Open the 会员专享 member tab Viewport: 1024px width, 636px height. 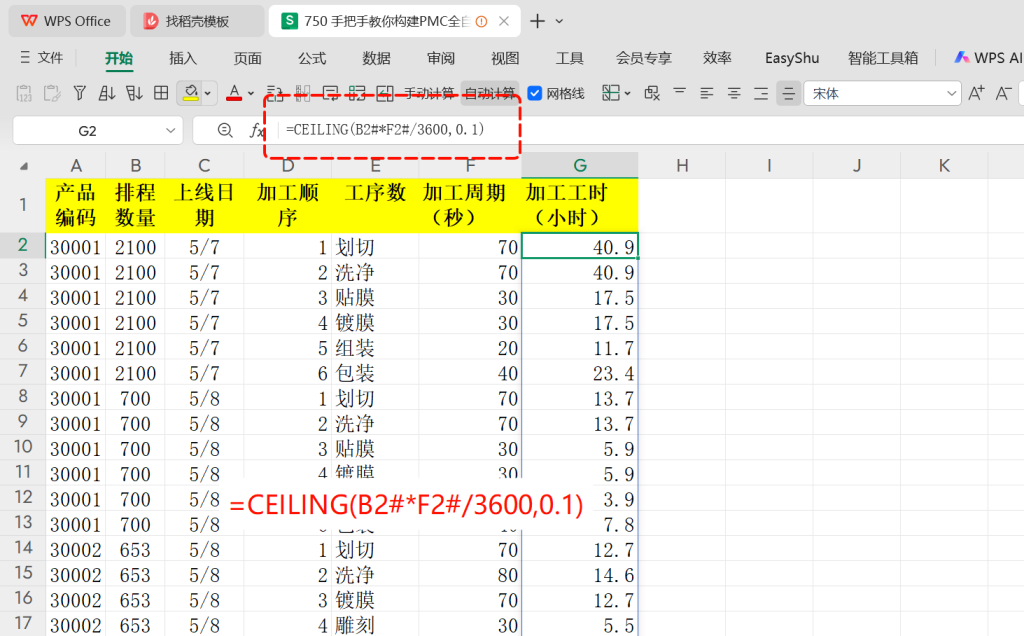click(x=643, y=58)
